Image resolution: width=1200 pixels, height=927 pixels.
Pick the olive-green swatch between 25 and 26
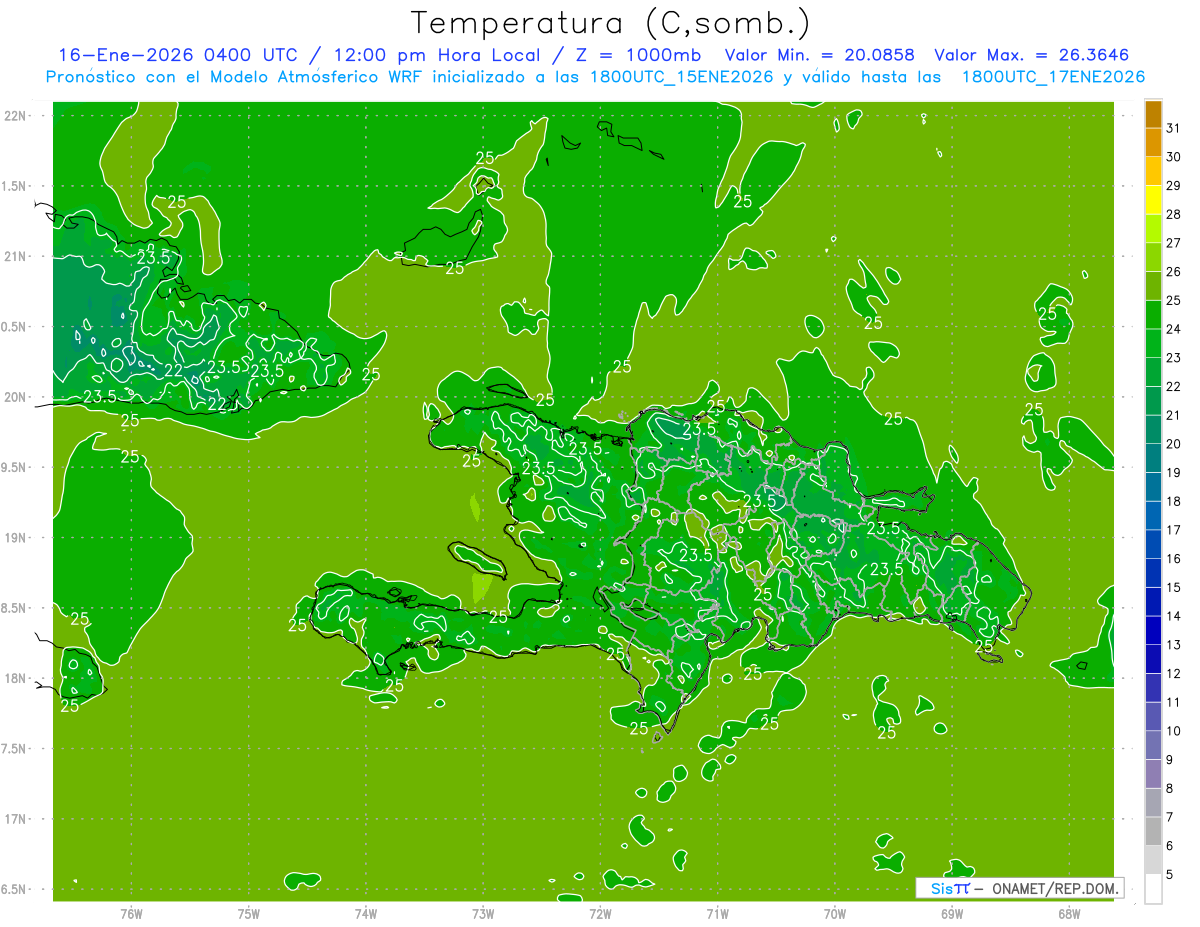click(x=1153, y=285)
